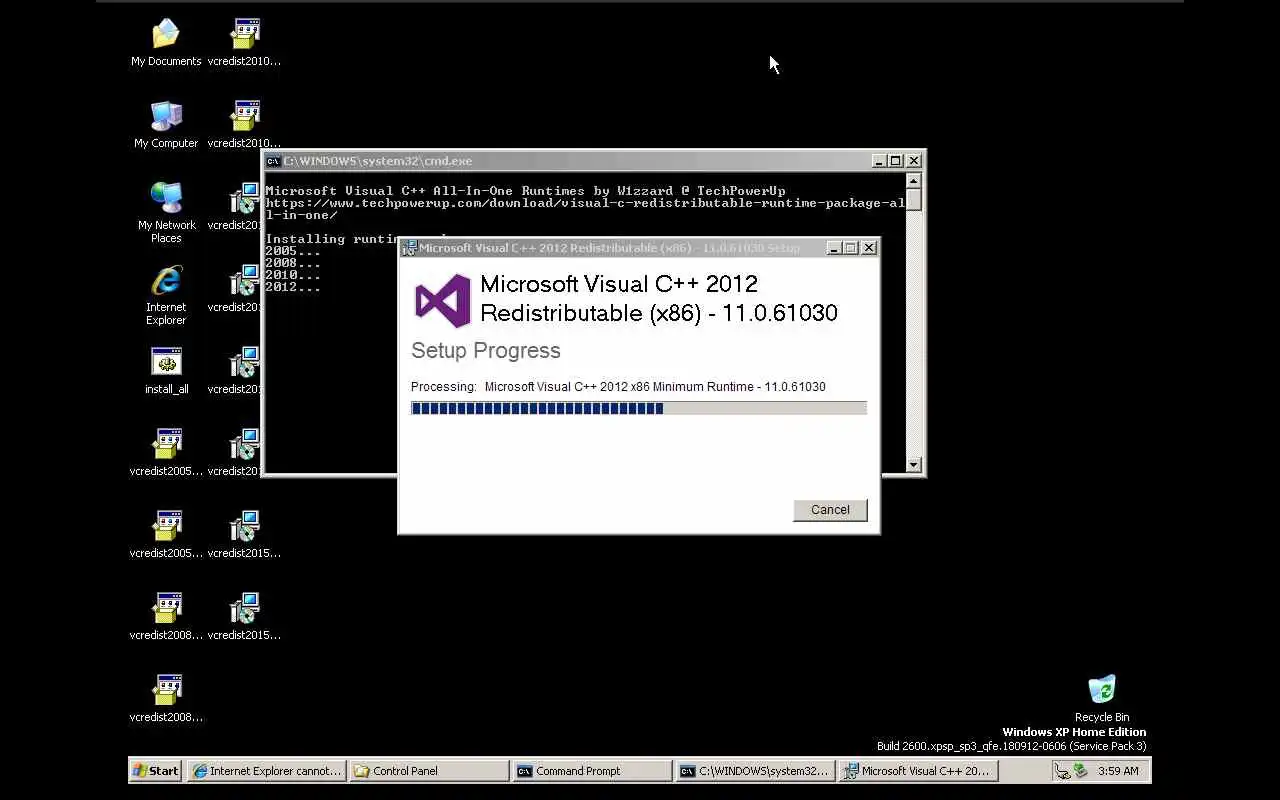Select the Internet Explorer desktop icon
Screen dimensions: 1280x800
point(166,294)
